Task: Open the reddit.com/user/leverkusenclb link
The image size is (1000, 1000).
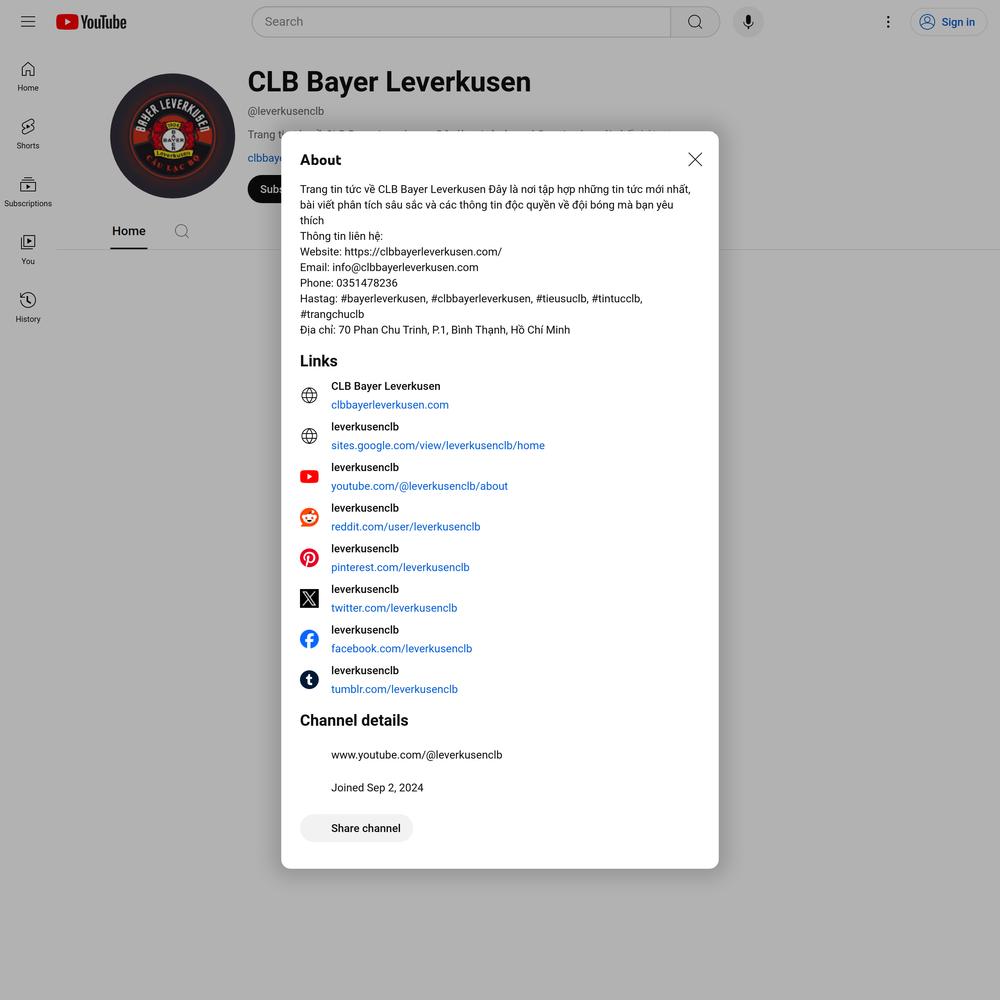Action: tap(405, 527)
